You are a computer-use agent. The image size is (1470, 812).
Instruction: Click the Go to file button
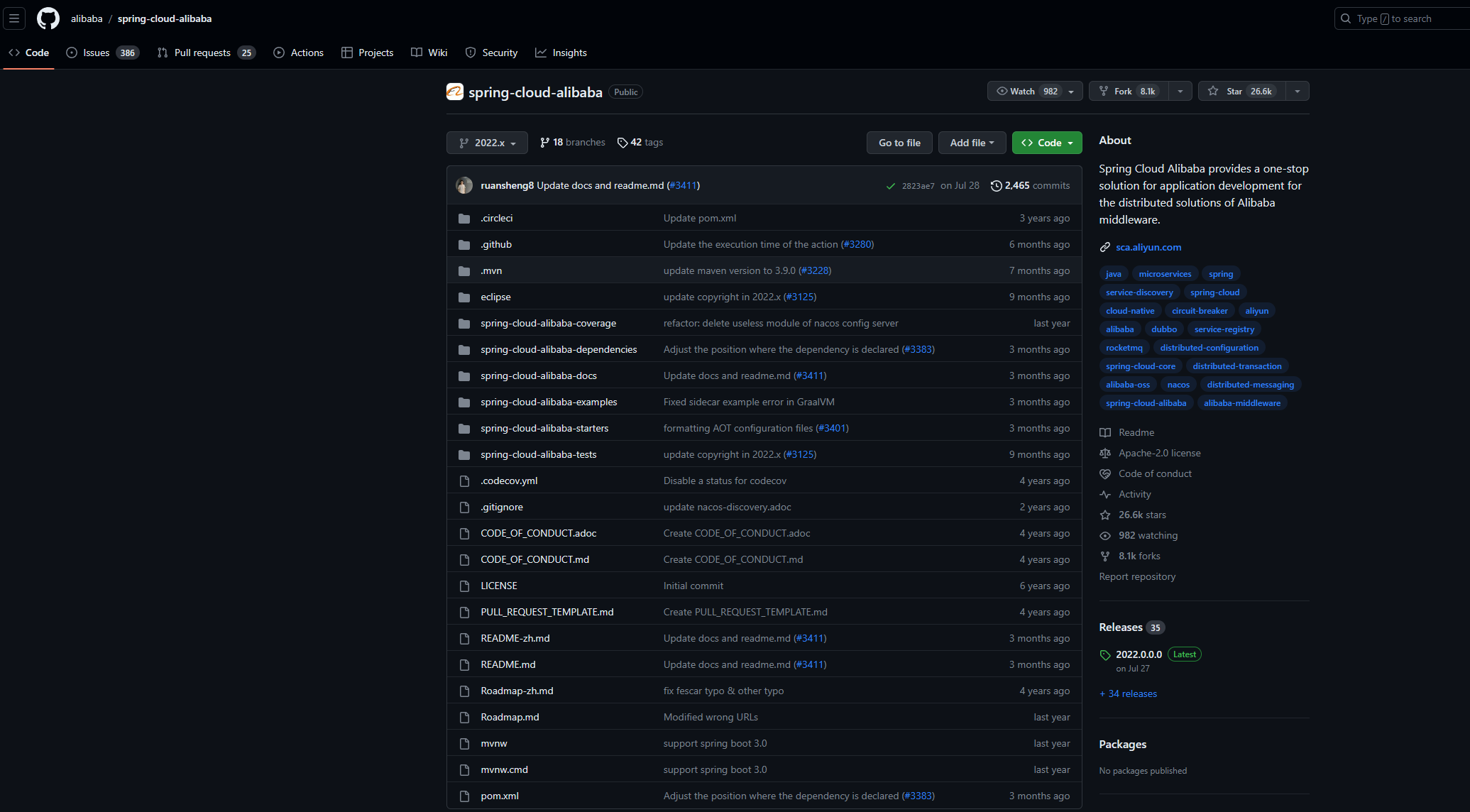[x=899, y=143]
